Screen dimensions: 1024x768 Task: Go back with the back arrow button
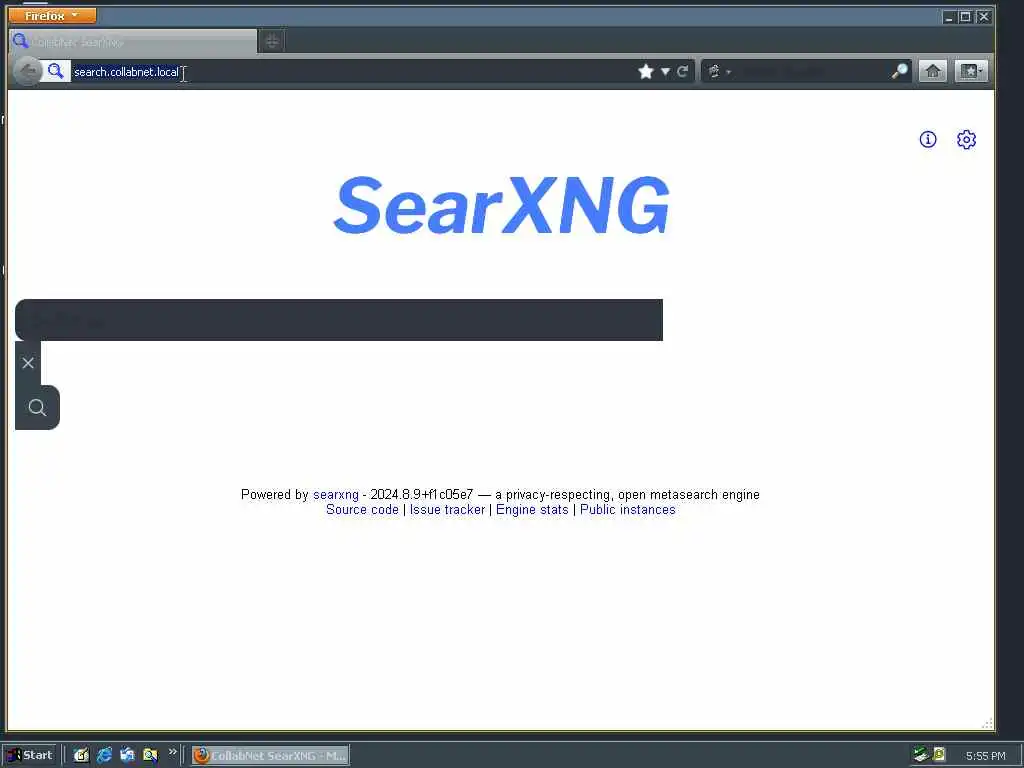point(27,71)
